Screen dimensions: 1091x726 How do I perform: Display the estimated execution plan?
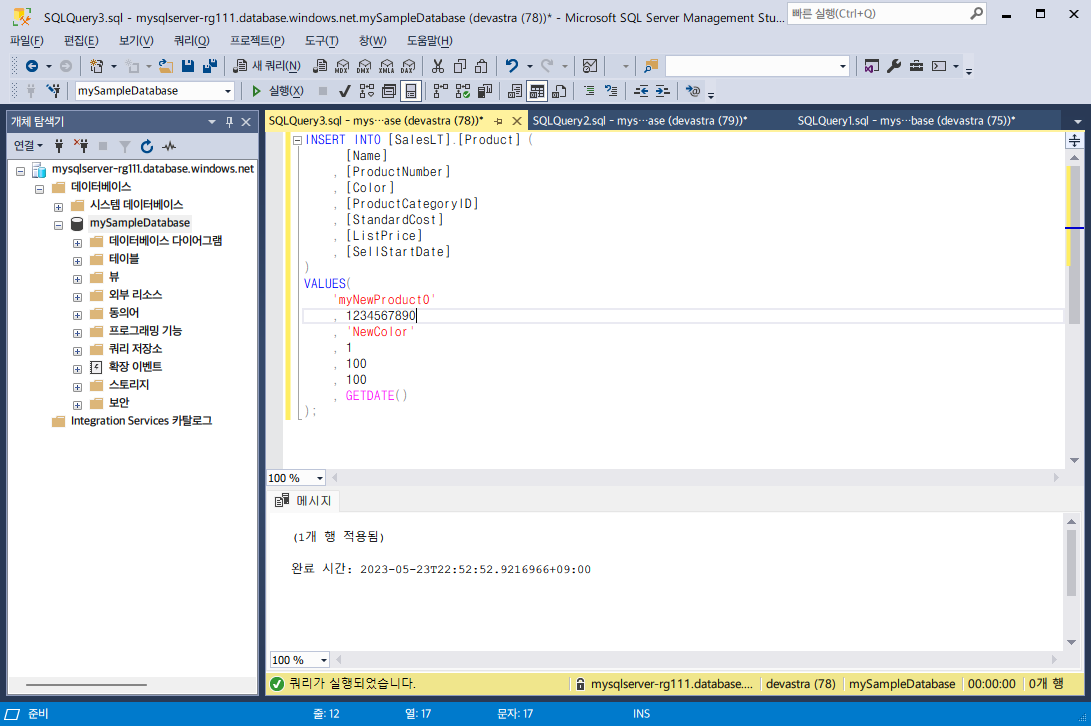tap(367, 90)
